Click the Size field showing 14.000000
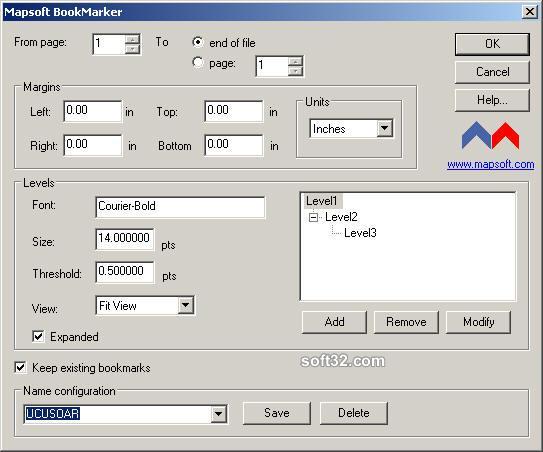Viewport: 543px width, 452px height. pyautogui.click(x=125, y=239)
